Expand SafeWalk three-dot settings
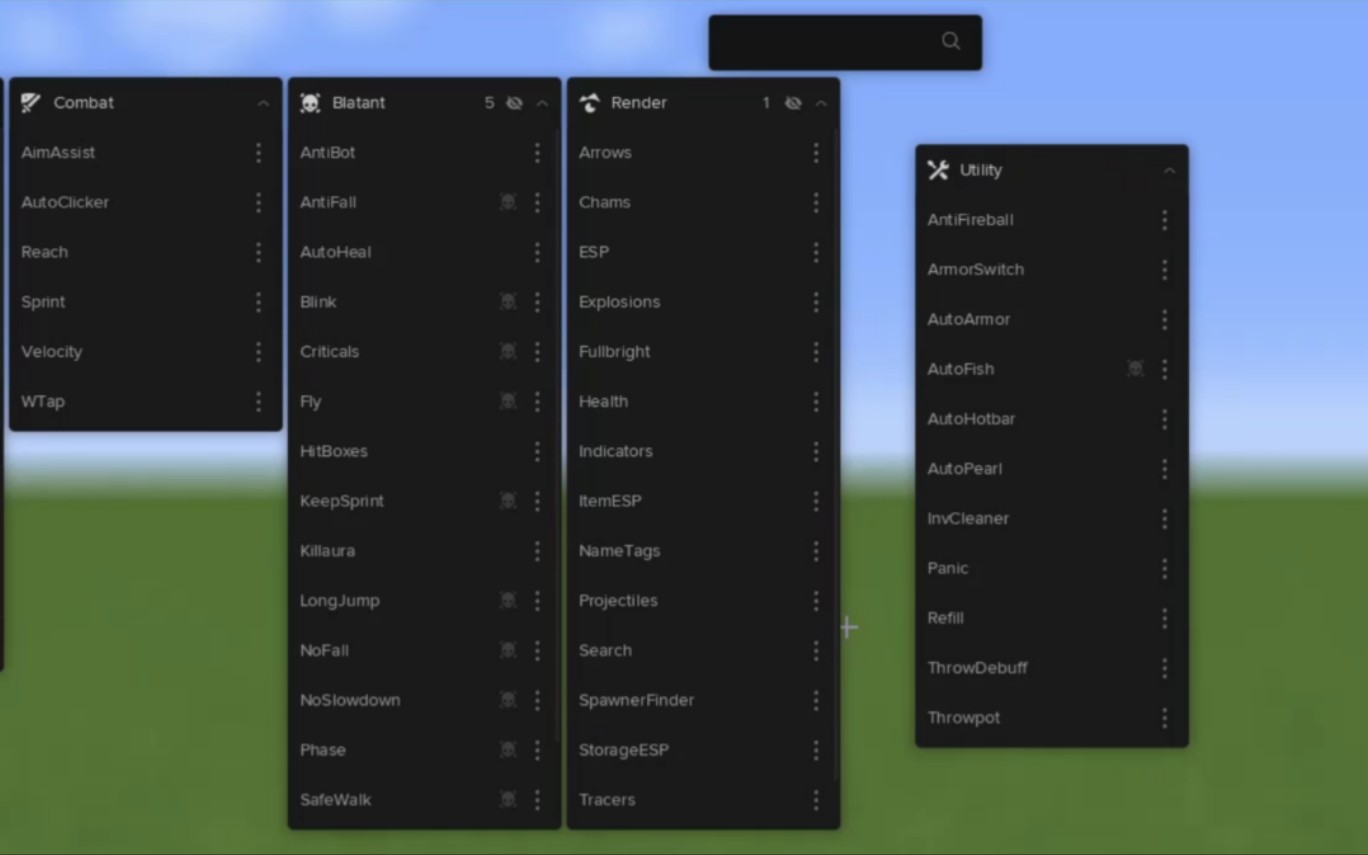Screen dimensions: 1368x855 (x=537, y=799)
